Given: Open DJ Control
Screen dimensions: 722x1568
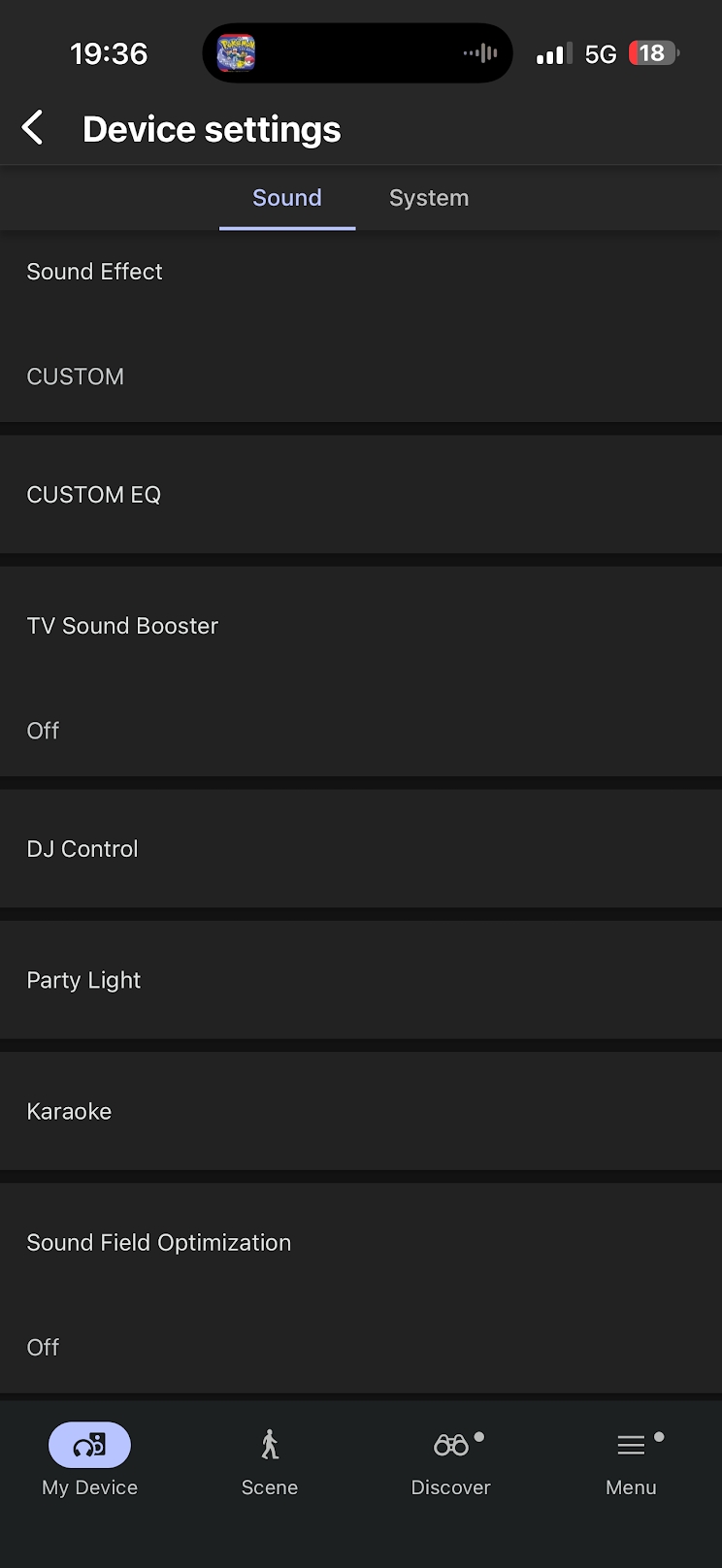Looking at the screenshot, I should (361, 849).
